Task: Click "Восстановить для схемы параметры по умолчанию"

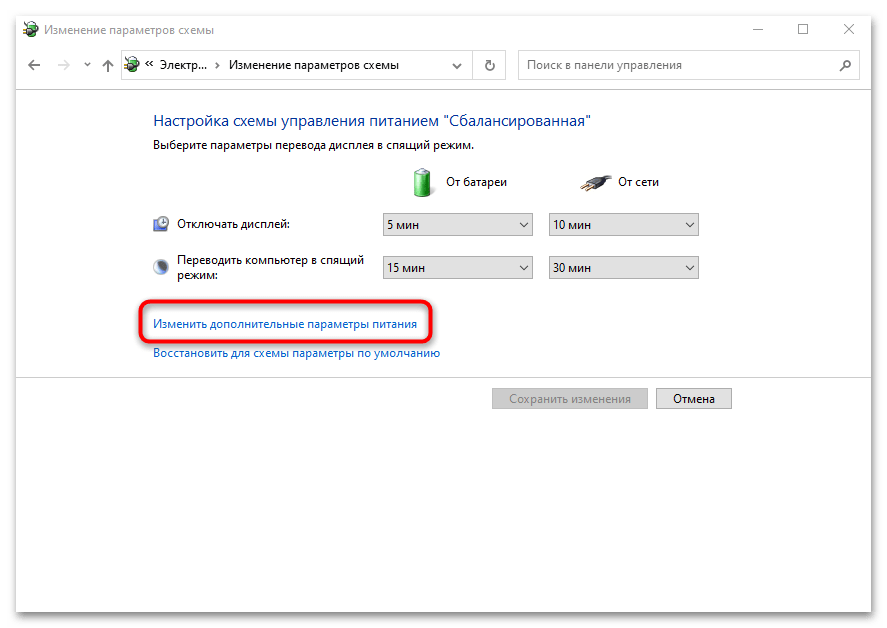Action: [296, 353]
